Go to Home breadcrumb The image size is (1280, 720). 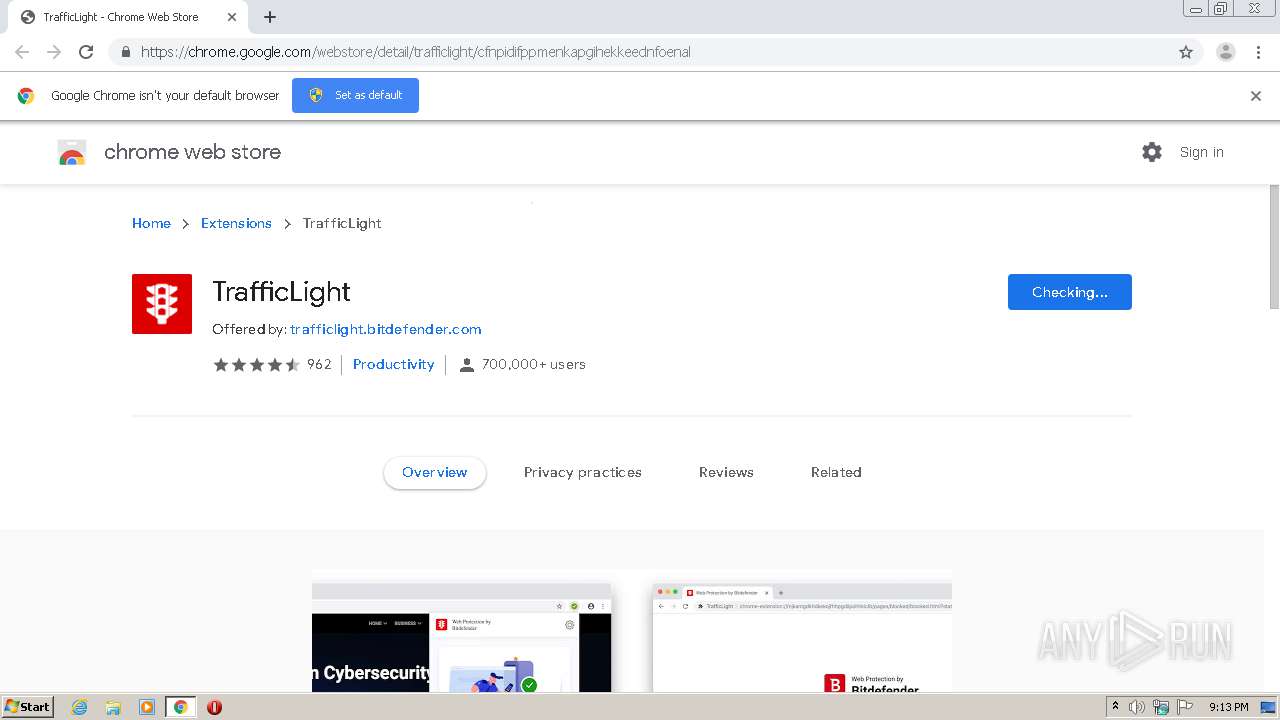(x=151, y=223)
